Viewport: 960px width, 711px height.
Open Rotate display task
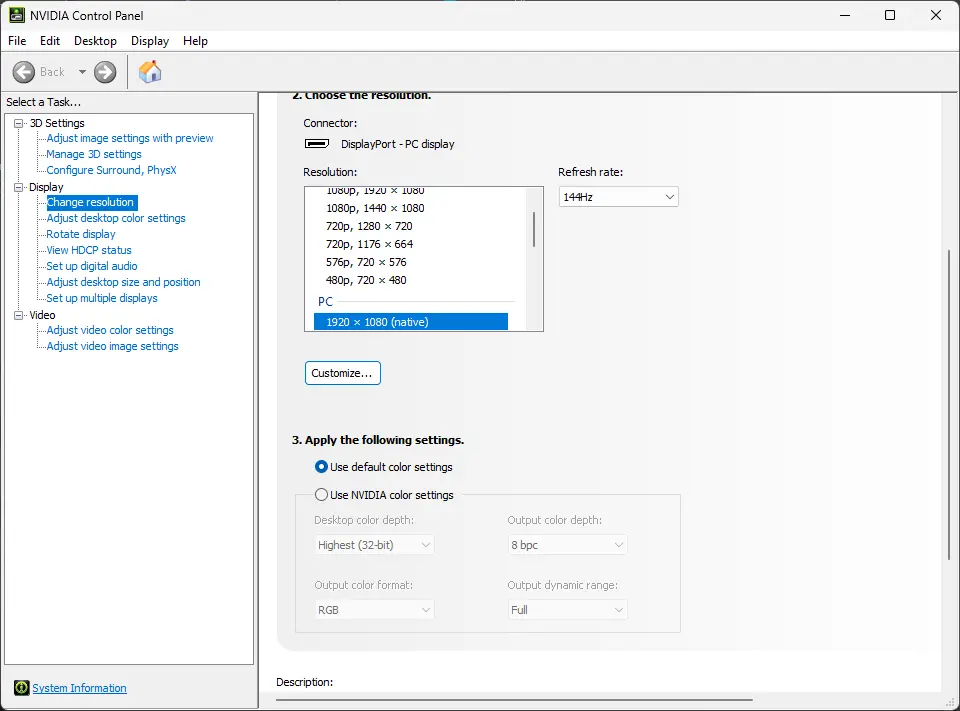81,234
